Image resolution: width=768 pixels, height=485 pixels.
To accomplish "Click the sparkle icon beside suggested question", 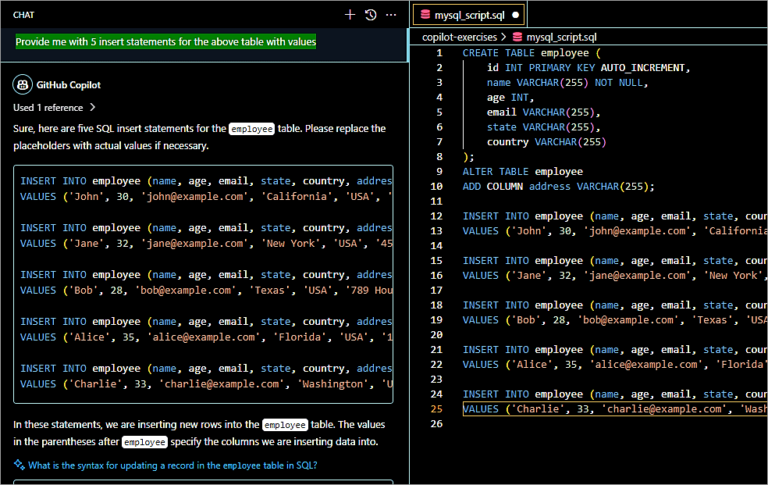I will pos(19,465).
